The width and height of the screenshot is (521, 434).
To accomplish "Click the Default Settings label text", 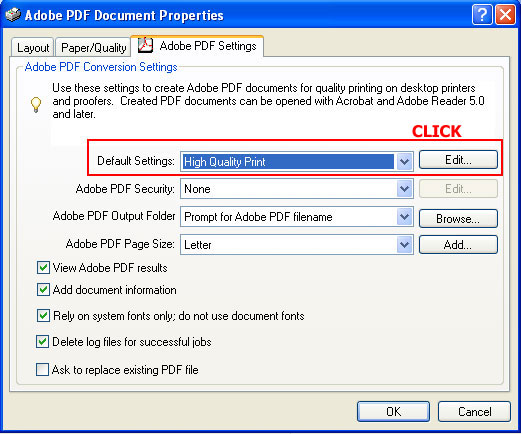I will coord(136,161).
